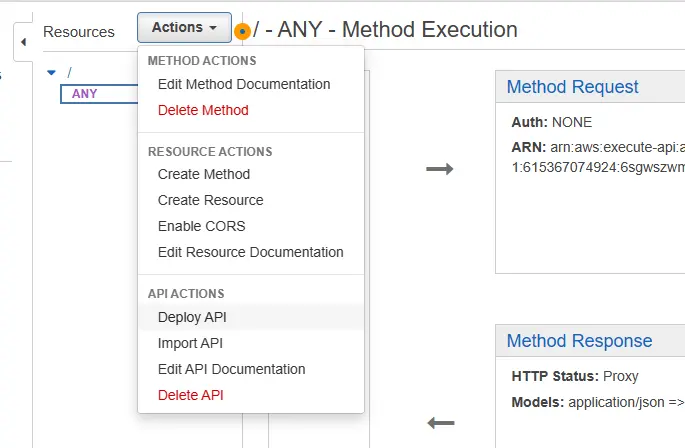Click the orange dot indicator beside Actions
Screen dimensions: 685x448
tap(242, 32)
